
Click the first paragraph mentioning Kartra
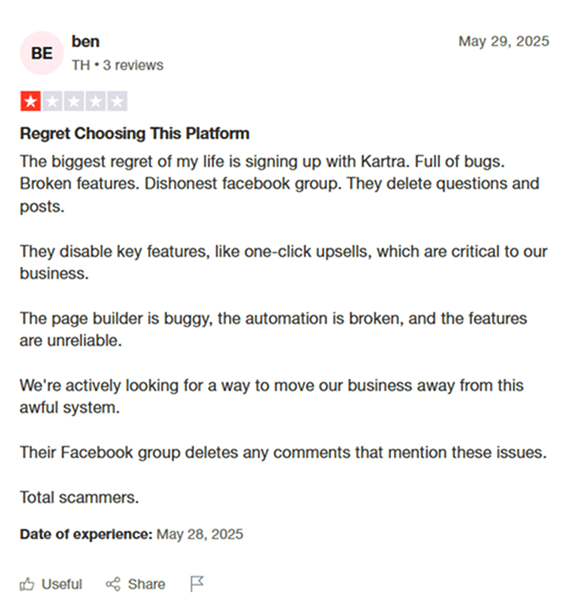tap(280, 184)
